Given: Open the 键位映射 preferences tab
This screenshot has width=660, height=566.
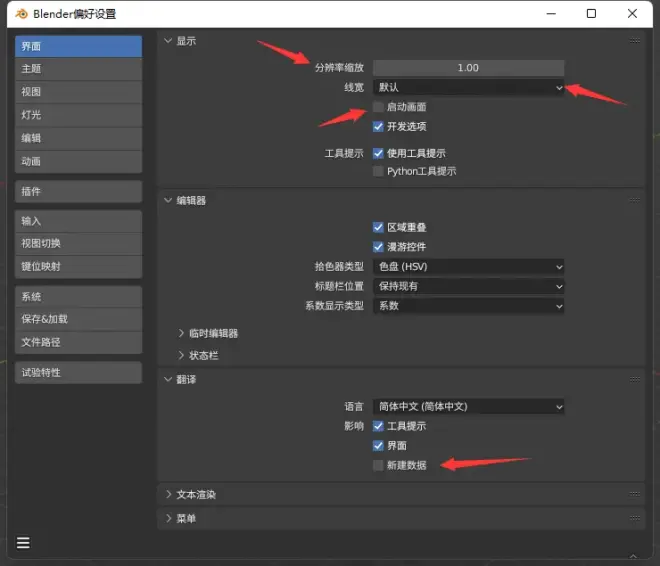Looking at the screenshot, I should pyautogui.click(x=78, y=266).
